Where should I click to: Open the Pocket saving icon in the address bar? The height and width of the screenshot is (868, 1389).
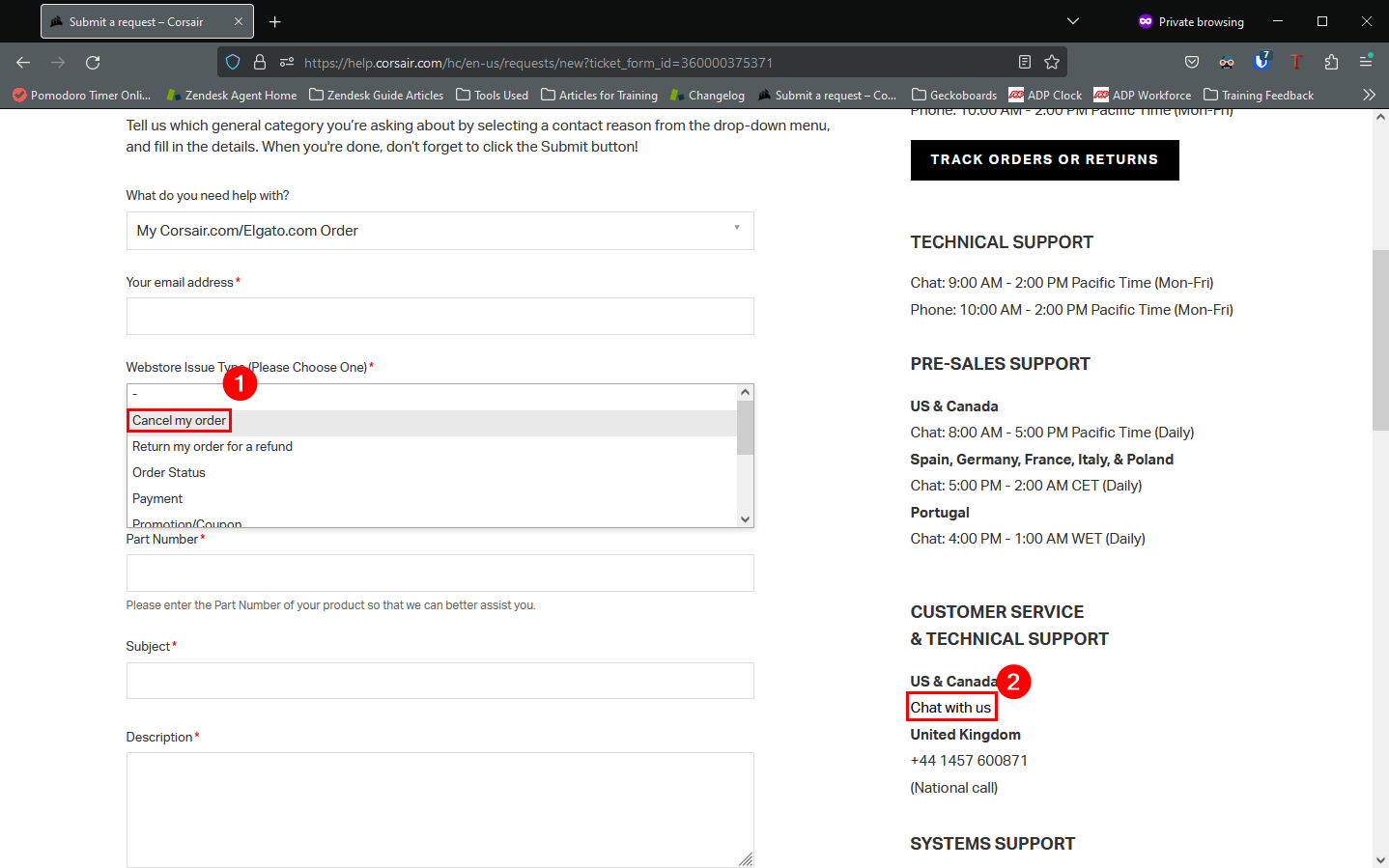[x=1192, y=62]
